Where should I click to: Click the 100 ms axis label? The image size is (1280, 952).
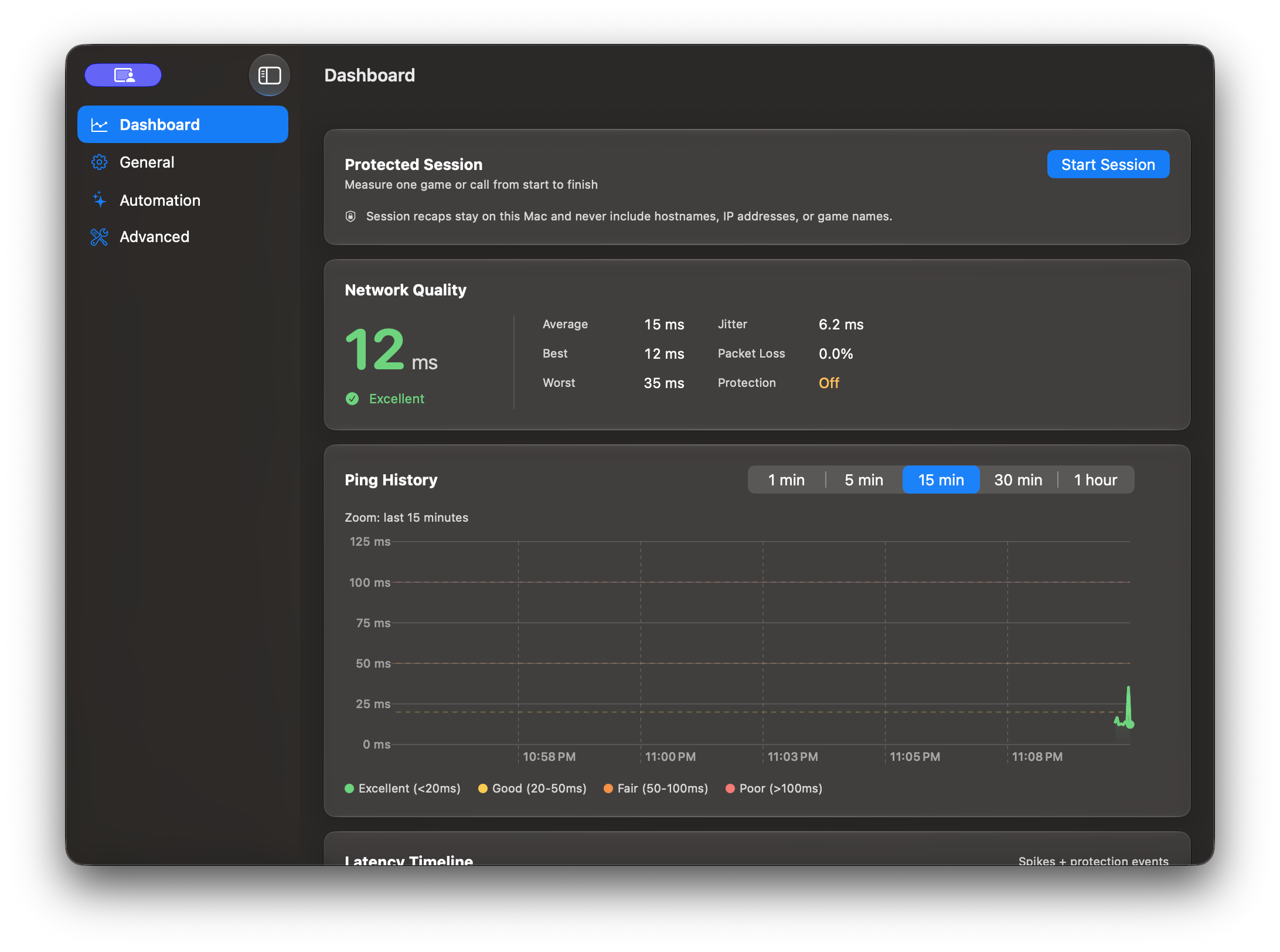pos(370,582)
